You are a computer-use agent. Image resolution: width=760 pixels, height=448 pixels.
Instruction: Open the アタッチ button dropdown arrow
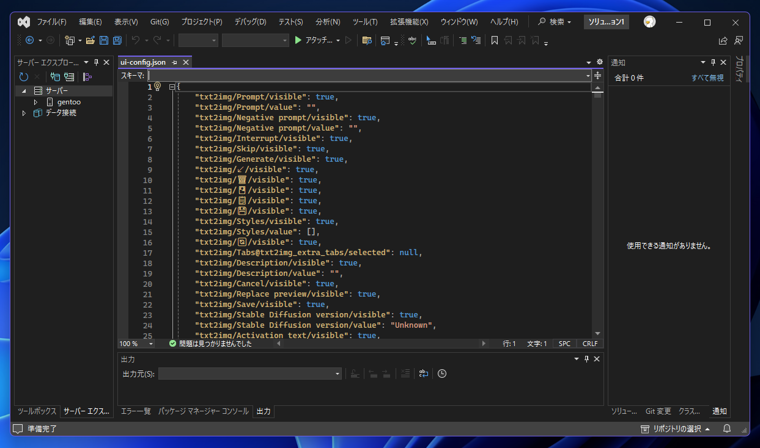click(338, 41)
